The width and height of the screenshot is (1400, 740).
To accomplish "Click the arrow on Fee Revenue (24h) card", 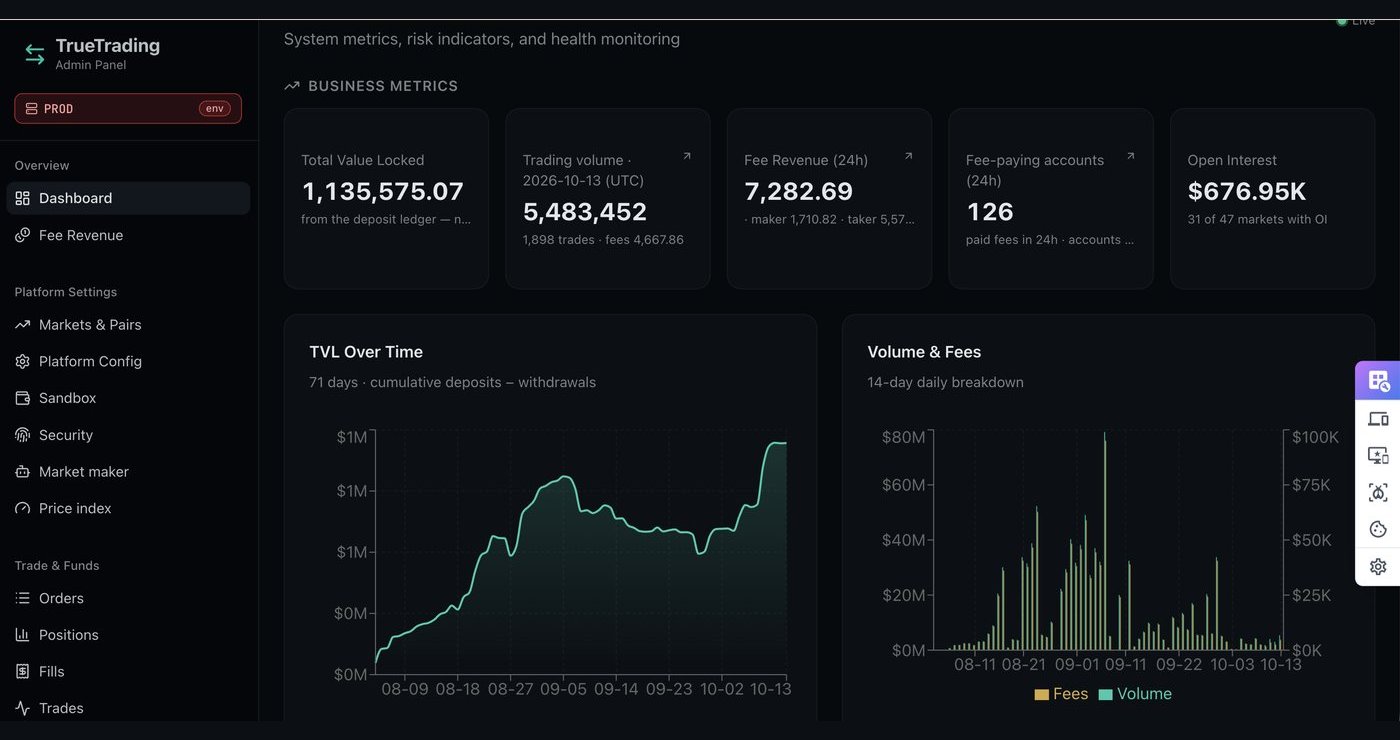I will pyautogui.click(x=909, y=156).
